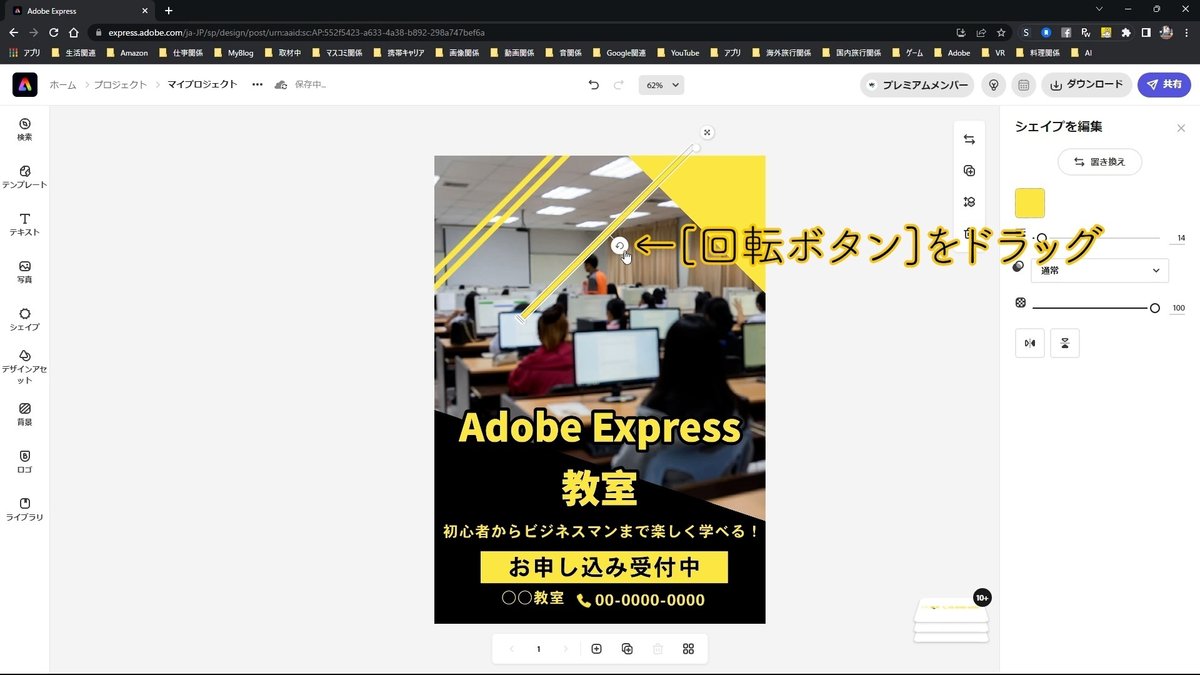The image size is (1200, 675).
Task: Open the テンプレート templates panel
Action: (x=25, y=177)
